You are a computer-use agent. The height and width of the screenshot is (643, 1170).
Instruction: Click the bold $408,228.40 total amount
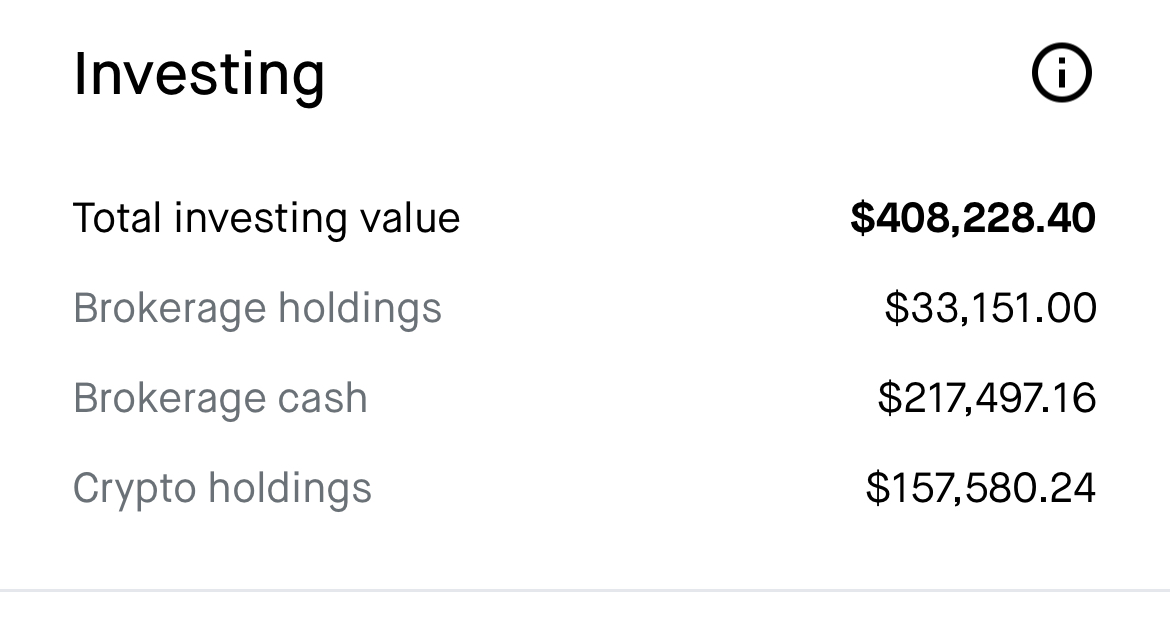tap(972, 218)
